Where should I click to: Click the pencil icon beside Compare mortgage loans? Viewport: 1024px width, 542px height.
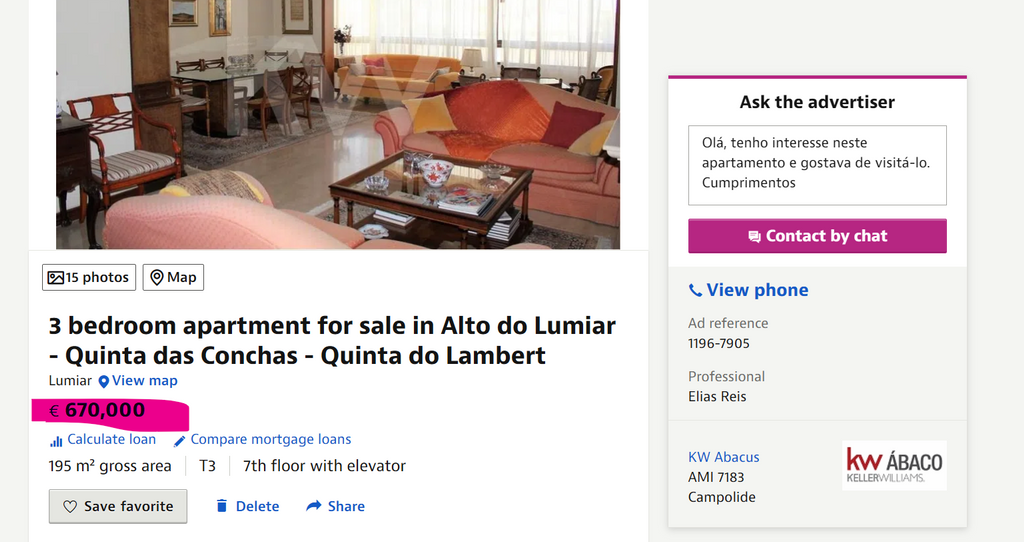pyautogui.click(x=180, y=441)
